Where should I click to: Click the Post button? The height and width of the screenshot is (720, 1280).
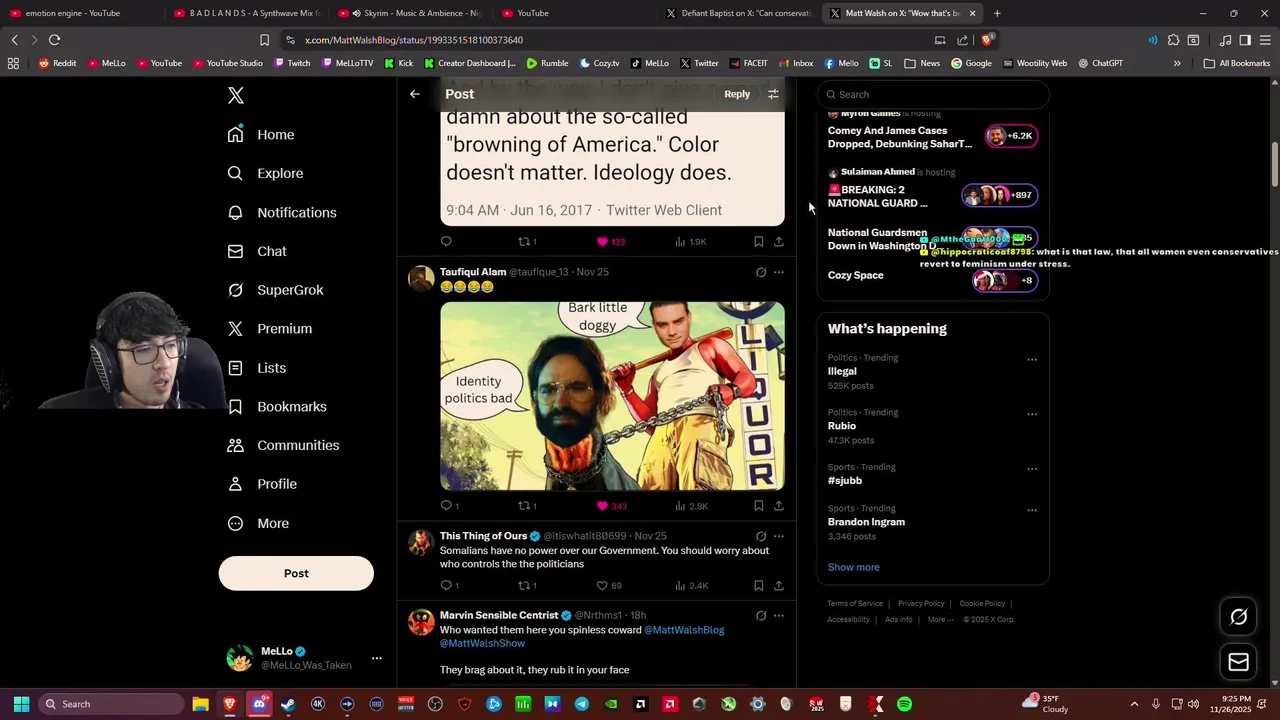tap(296, 573)
